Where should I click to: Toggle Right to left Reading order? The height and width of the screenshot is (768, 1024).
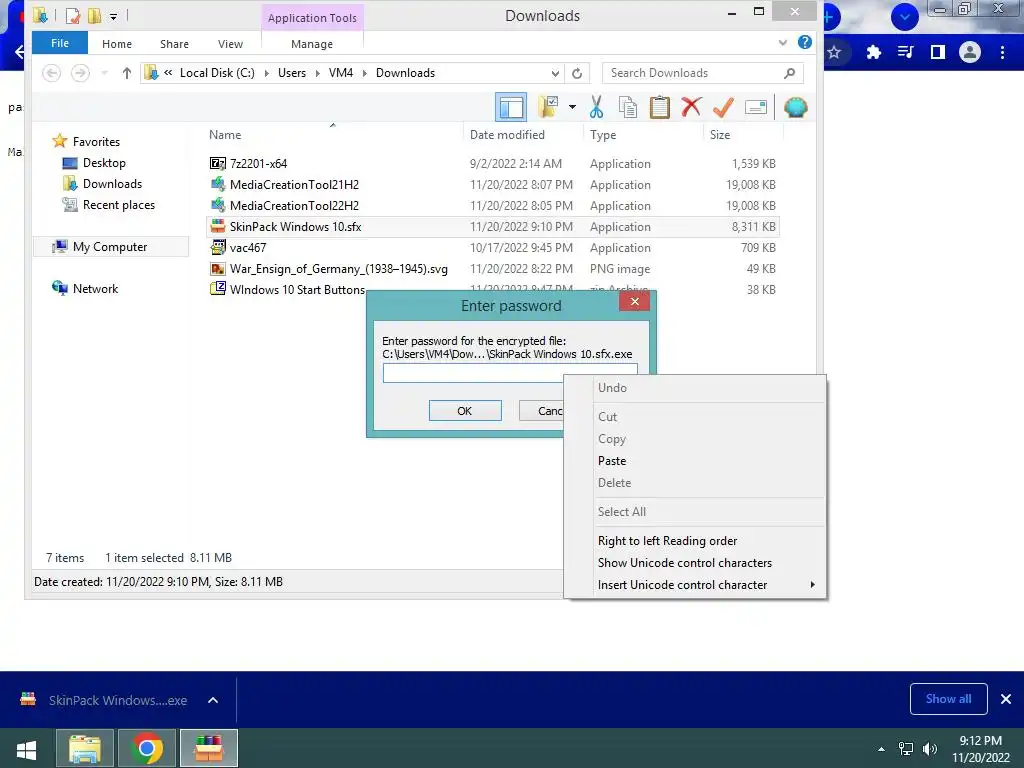click(x=696, y=541)
